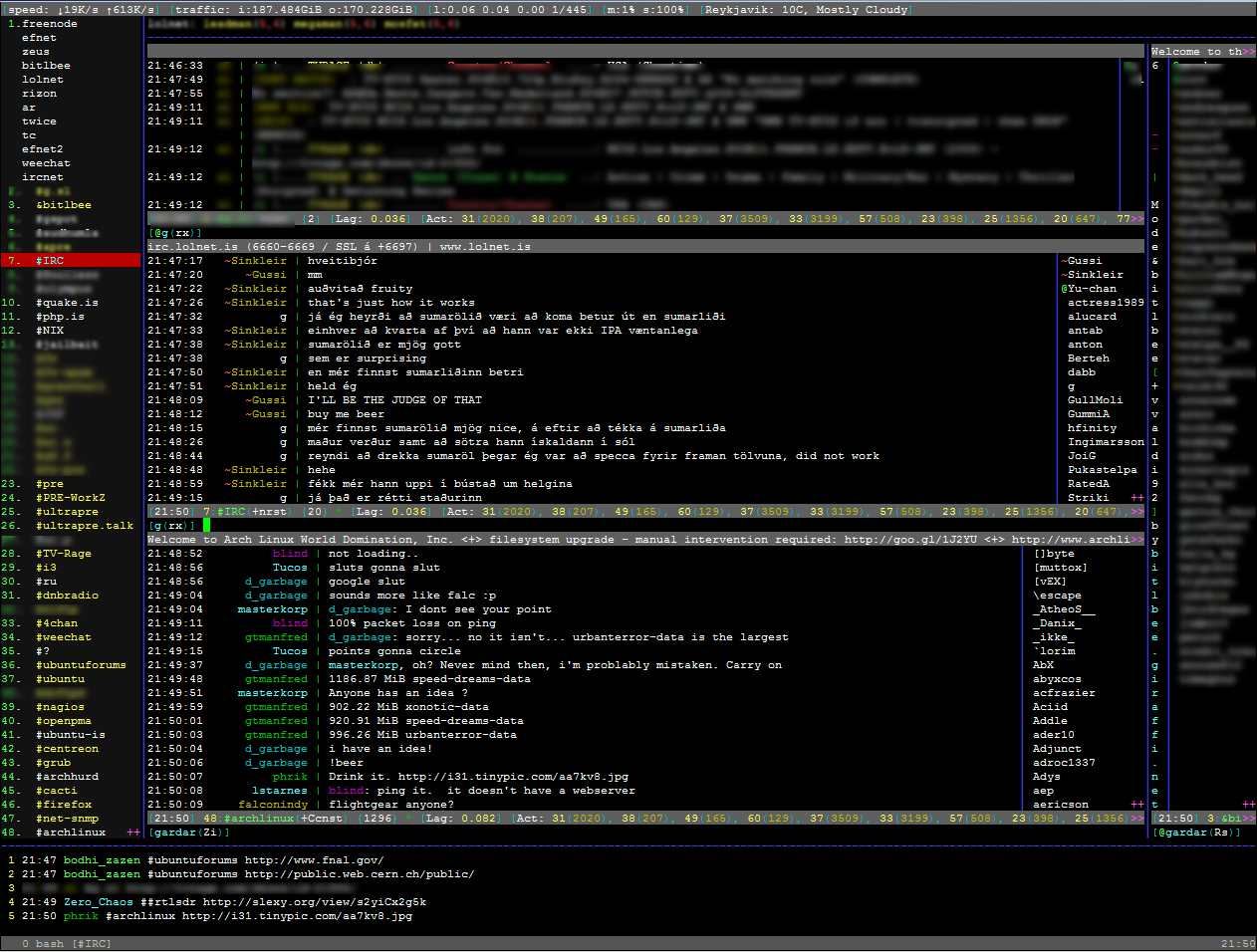This screenshot has height=952, width=1257.
Task: Open the #quake.is channel buffer
Action: click(x=67, y=303)
